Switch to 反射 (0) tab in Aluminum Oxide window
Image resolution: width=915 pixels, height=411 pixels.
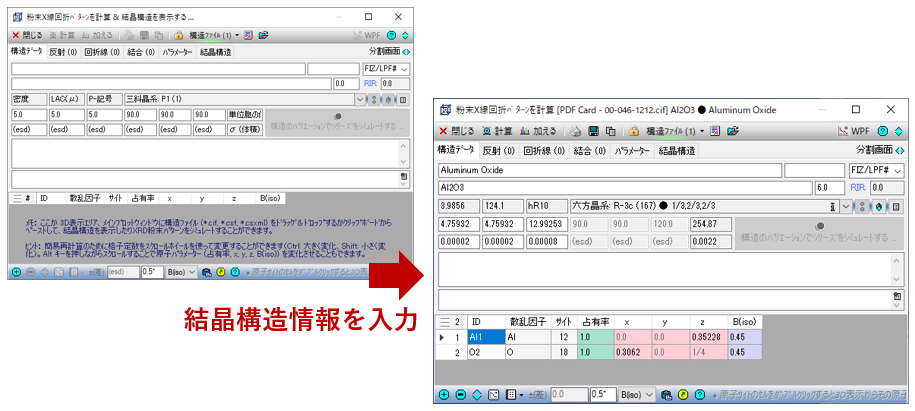coord(498,151)
